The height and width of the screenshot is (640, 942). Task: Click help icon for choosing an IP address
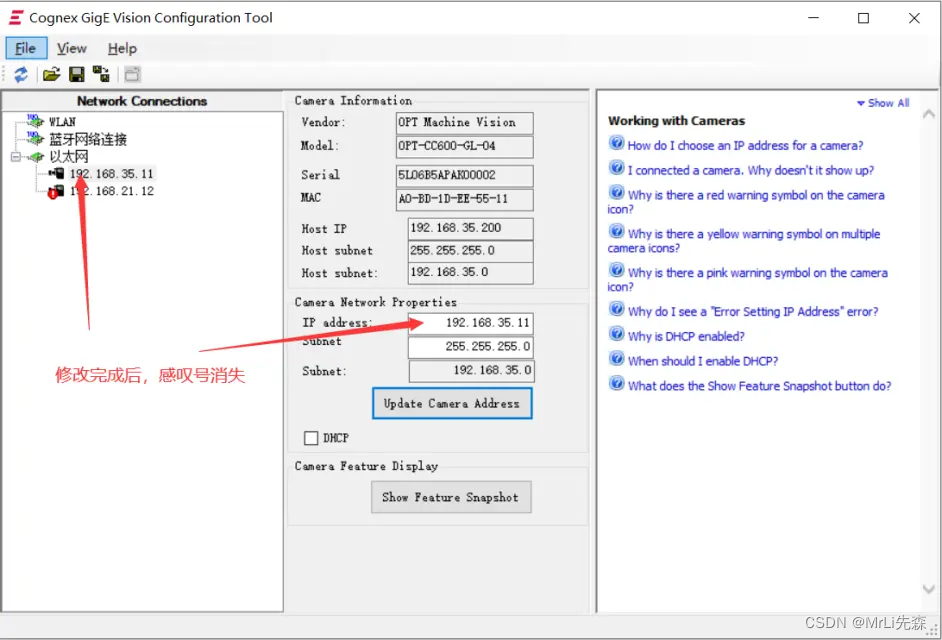pyautogui.click(x=616, y=143)
